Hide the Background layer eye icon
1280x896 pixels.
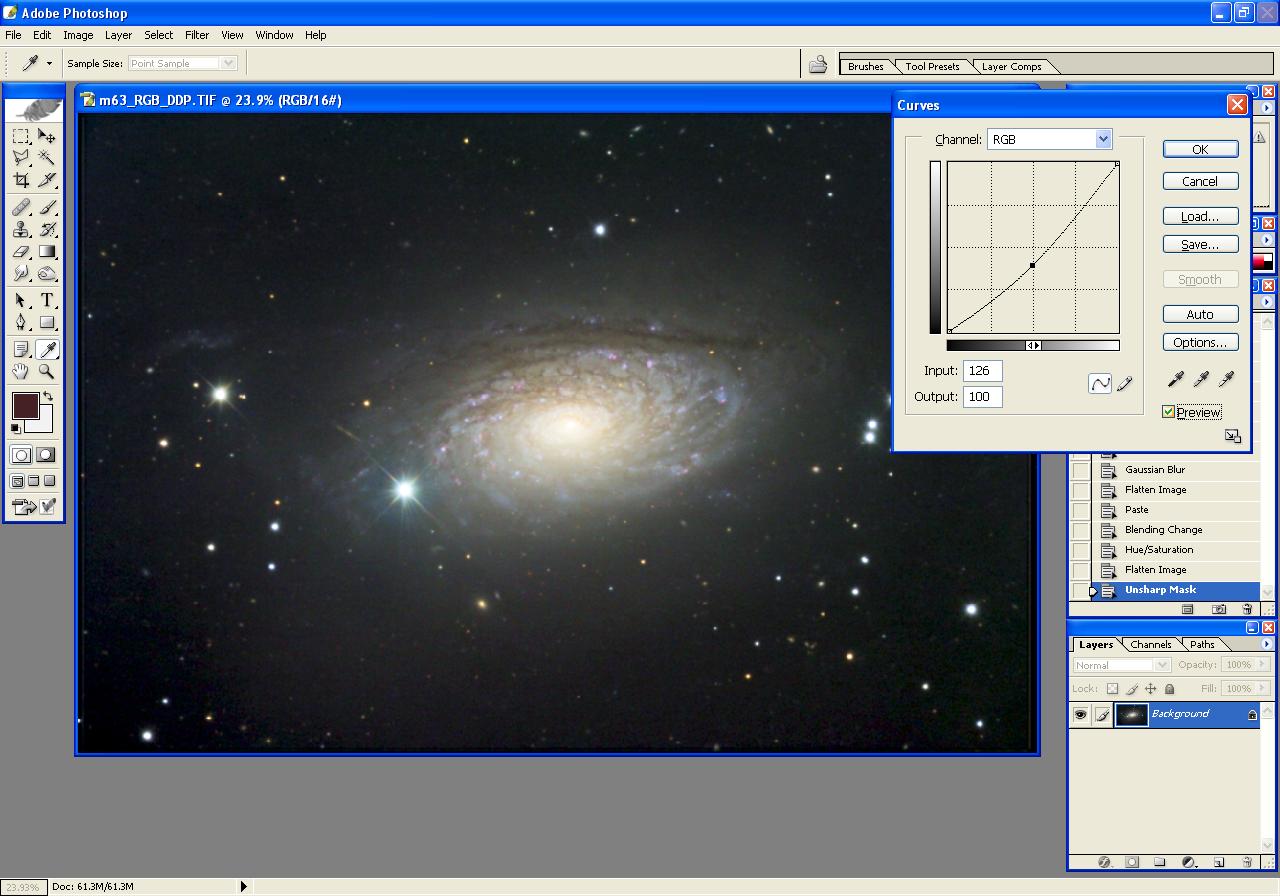pyautogui.click(x=1080, y=714)
